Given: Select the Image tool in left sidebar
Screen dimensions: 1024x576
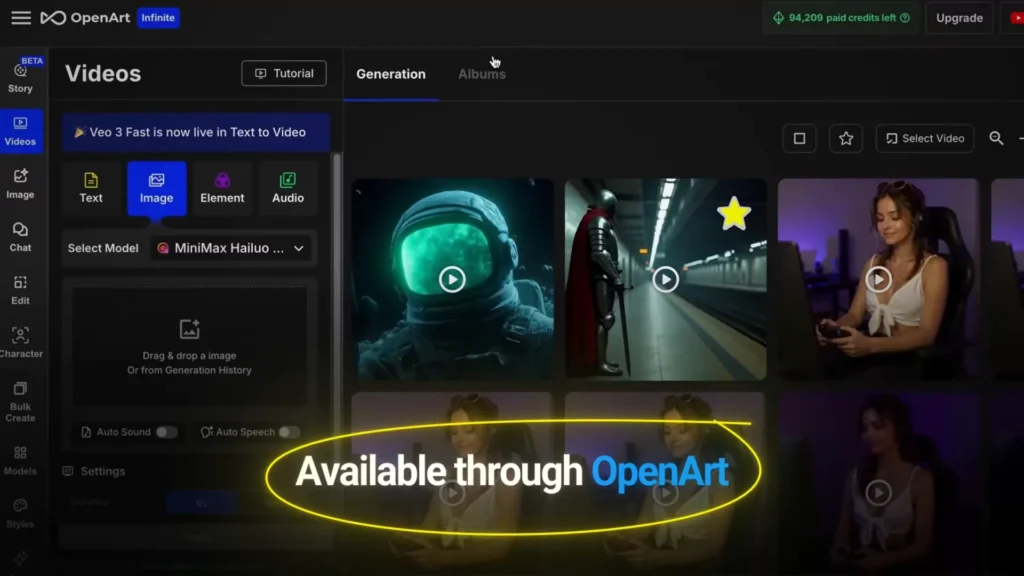Looking at the screenshot, I should coord(20,185).
